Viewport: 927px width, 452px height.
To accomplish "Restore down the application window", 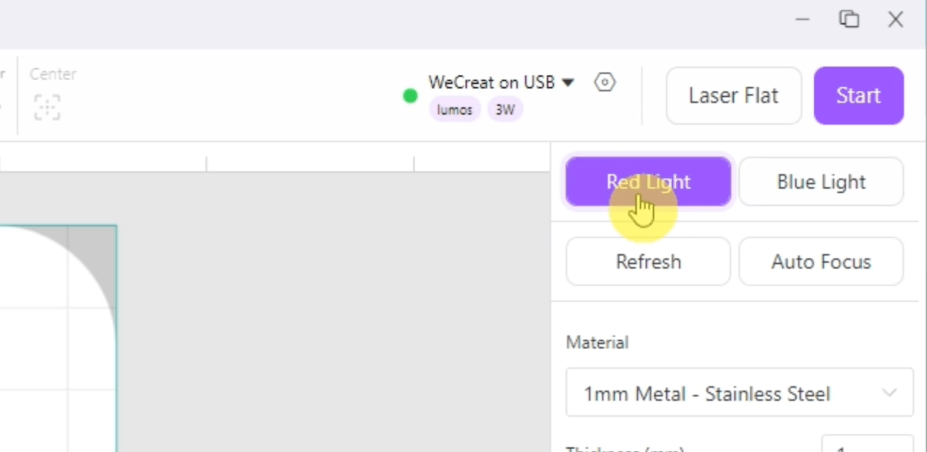I will 849,19.
